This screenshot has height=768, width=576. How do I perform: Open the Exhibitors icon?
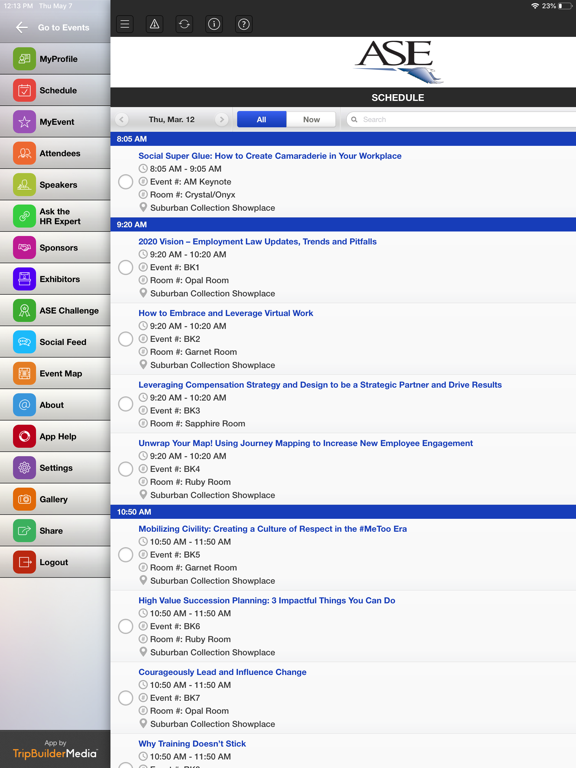coord(24,279)
